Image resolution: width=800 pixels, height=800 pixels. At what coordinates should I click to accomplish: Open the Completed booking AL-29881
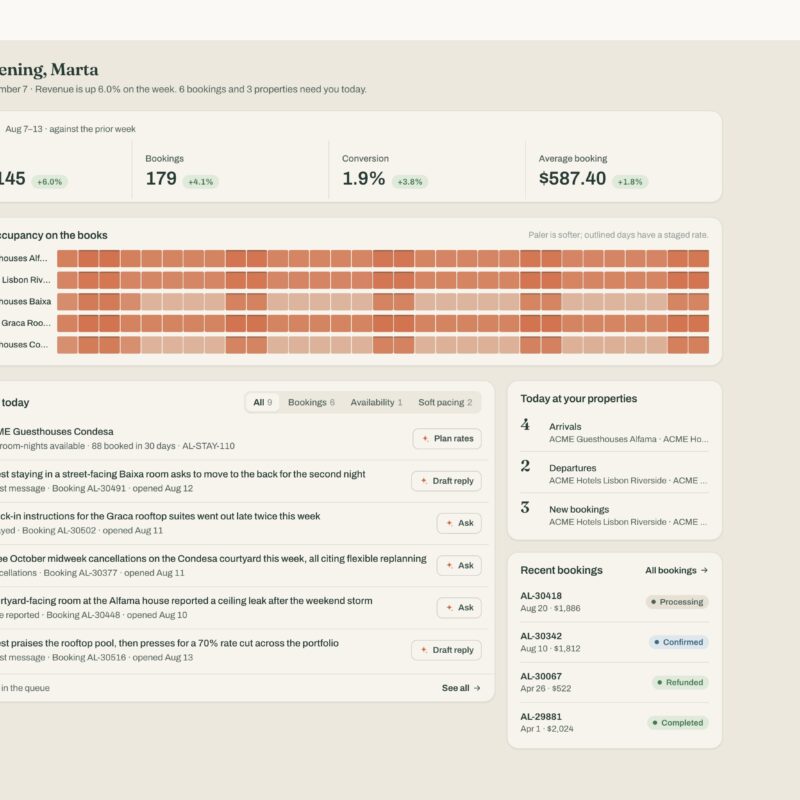point(614,722)
